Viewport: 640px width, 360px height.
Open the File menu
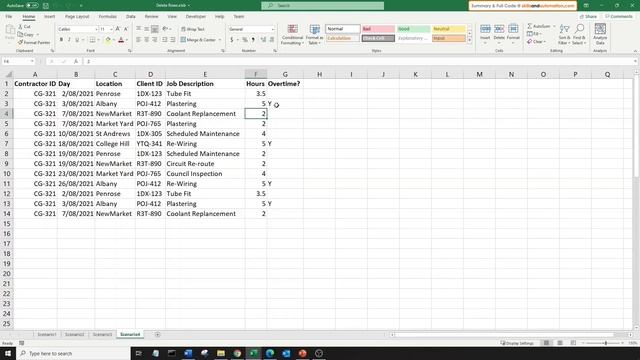pos(9,16)
